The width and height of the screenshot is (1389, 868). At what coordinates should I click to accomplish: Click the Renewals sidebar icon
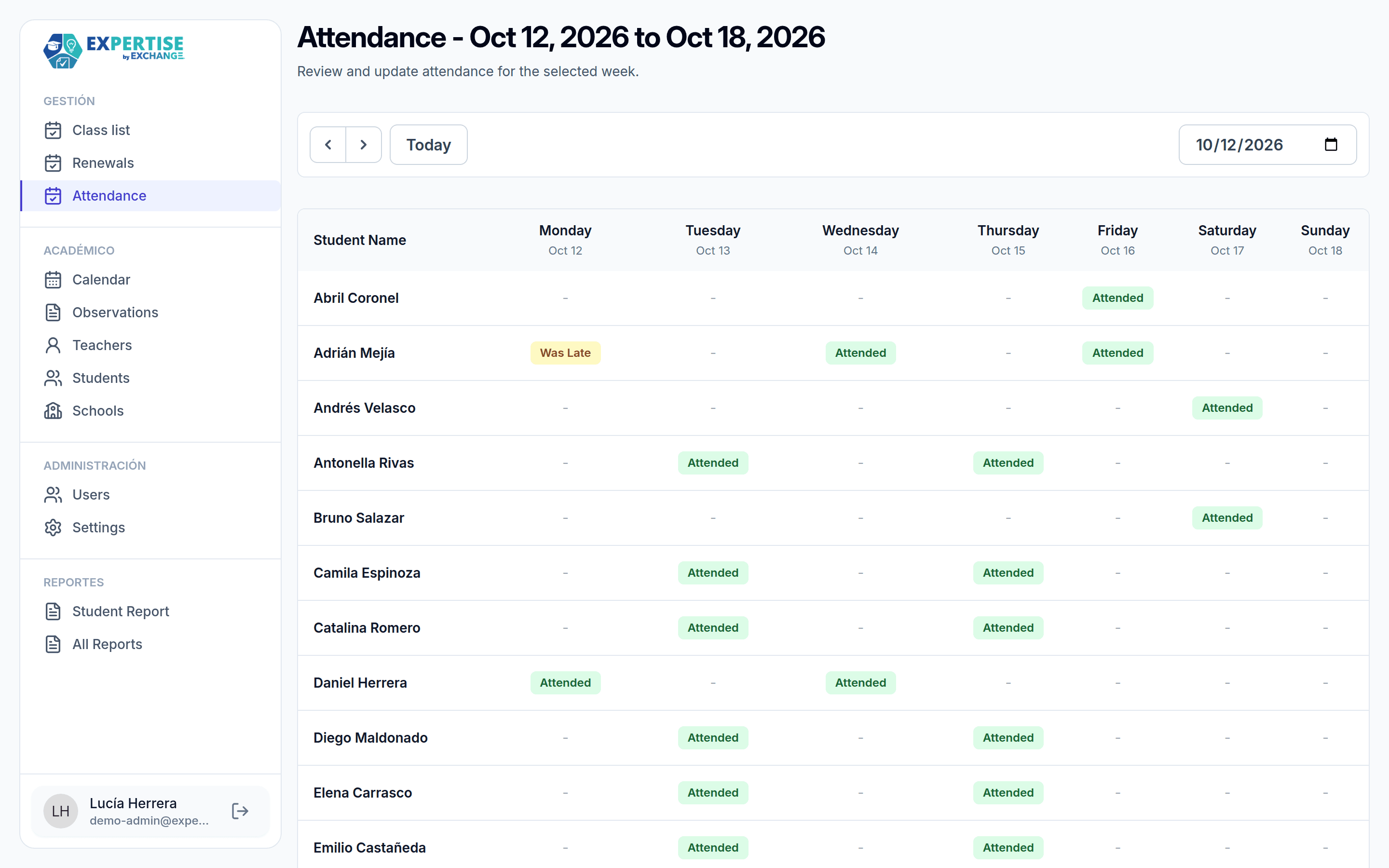[x=53, y=163]
